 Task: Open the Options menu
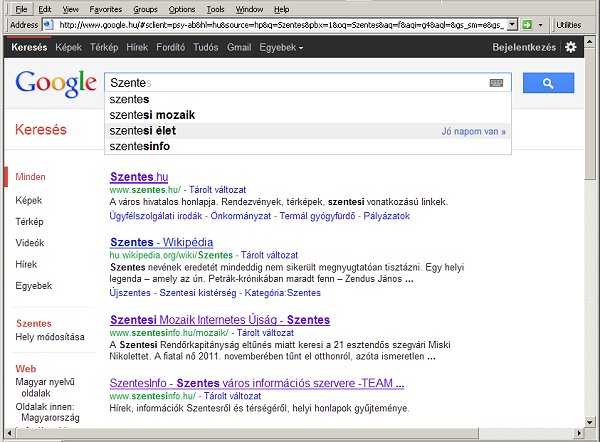coord(182,9)
